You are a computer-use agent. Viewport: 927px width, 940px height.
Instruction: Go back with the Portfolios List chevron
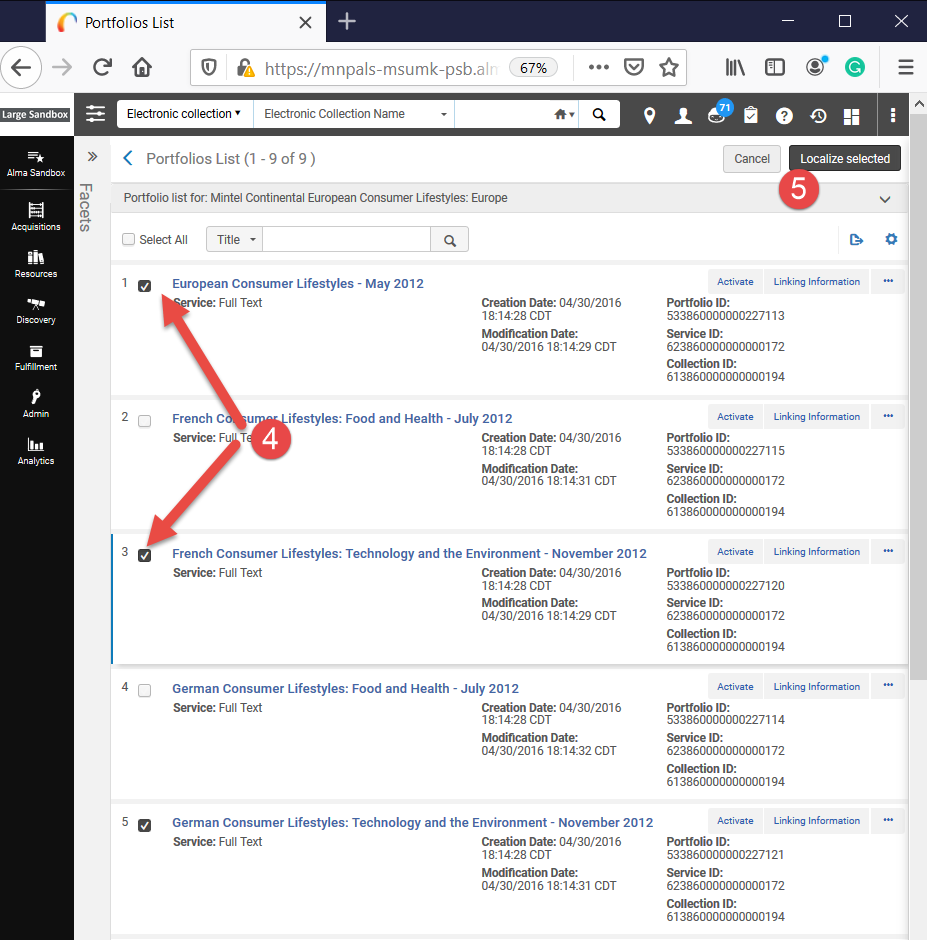click(128, 158)
